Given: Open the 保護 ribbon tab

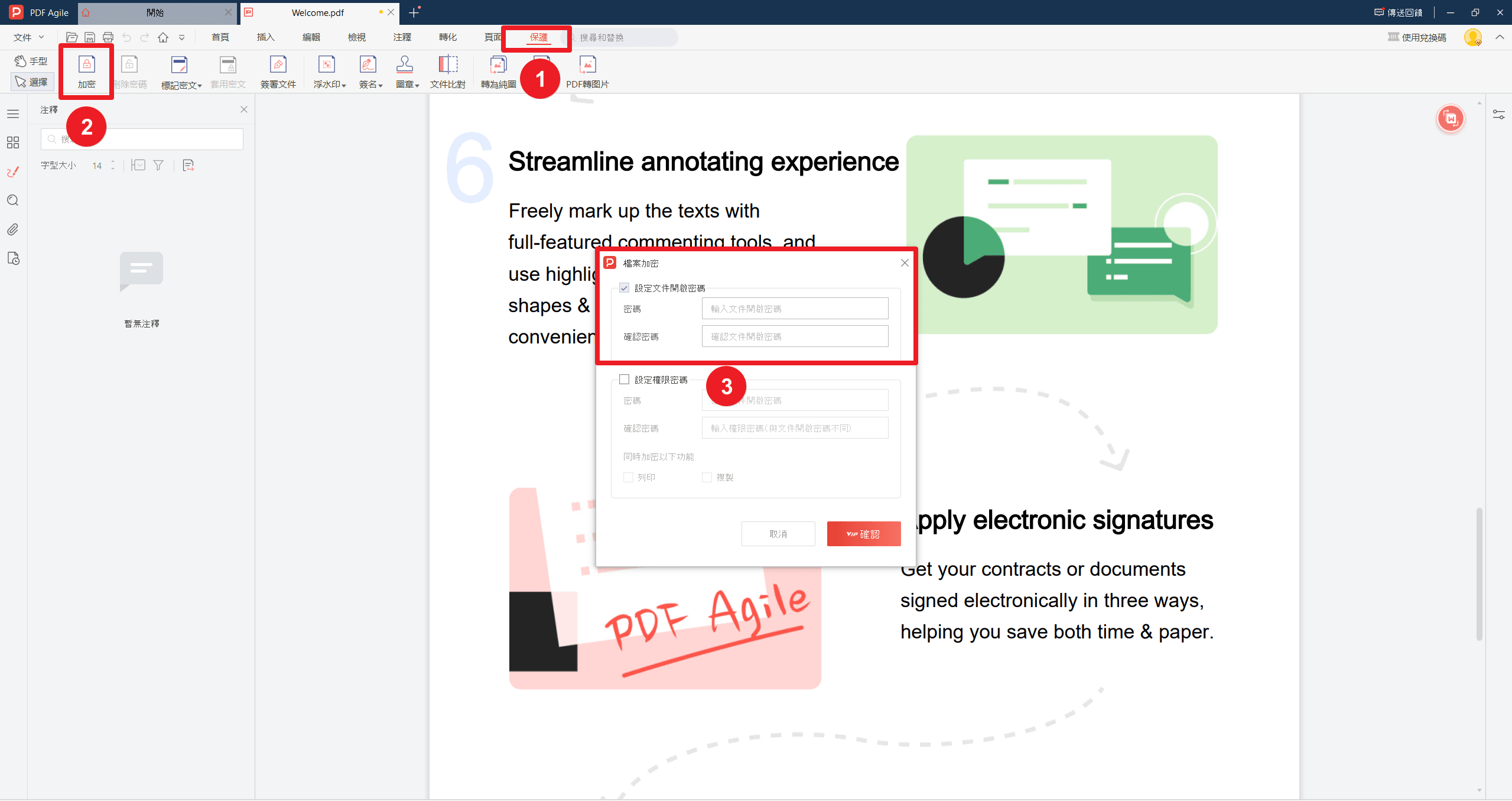Looking at the screenshot, I should 538,37.
